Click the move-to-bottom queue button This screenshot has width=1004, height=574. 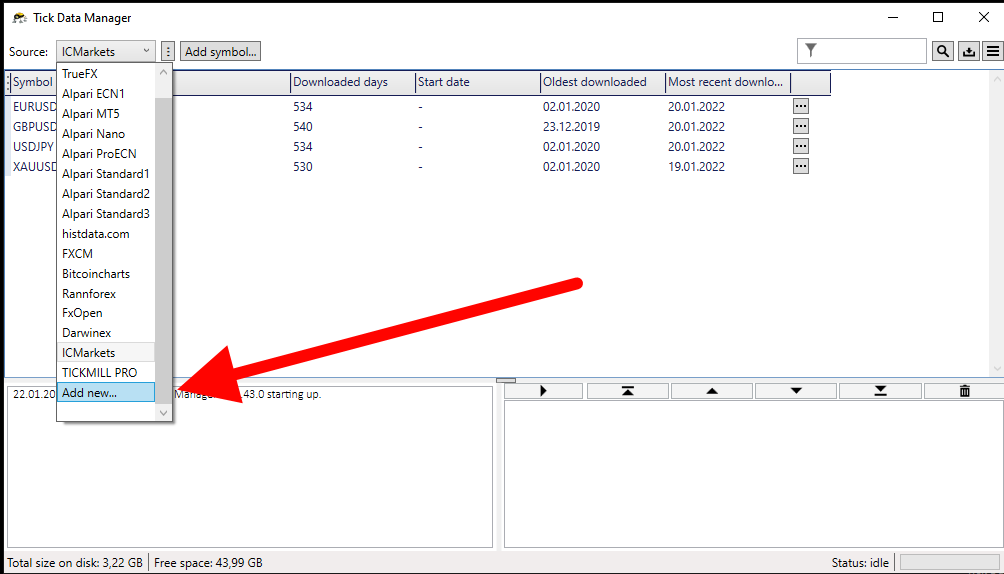[x=880, y=391]
